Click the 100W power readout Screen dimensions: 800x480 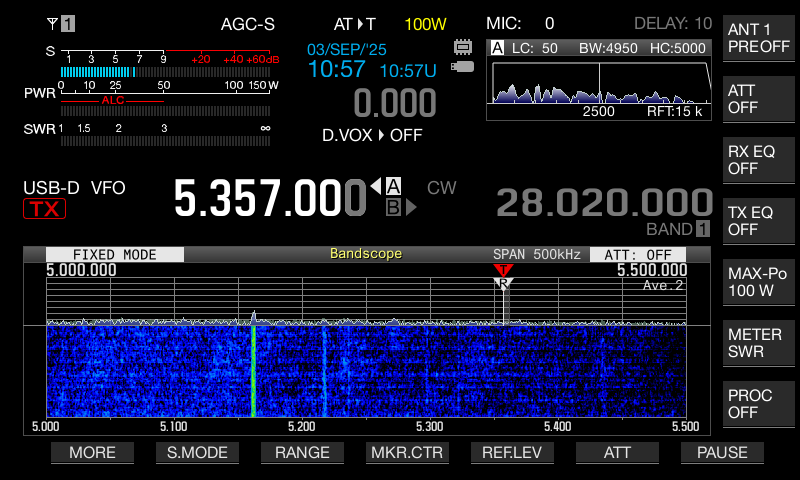pos(425,24)
